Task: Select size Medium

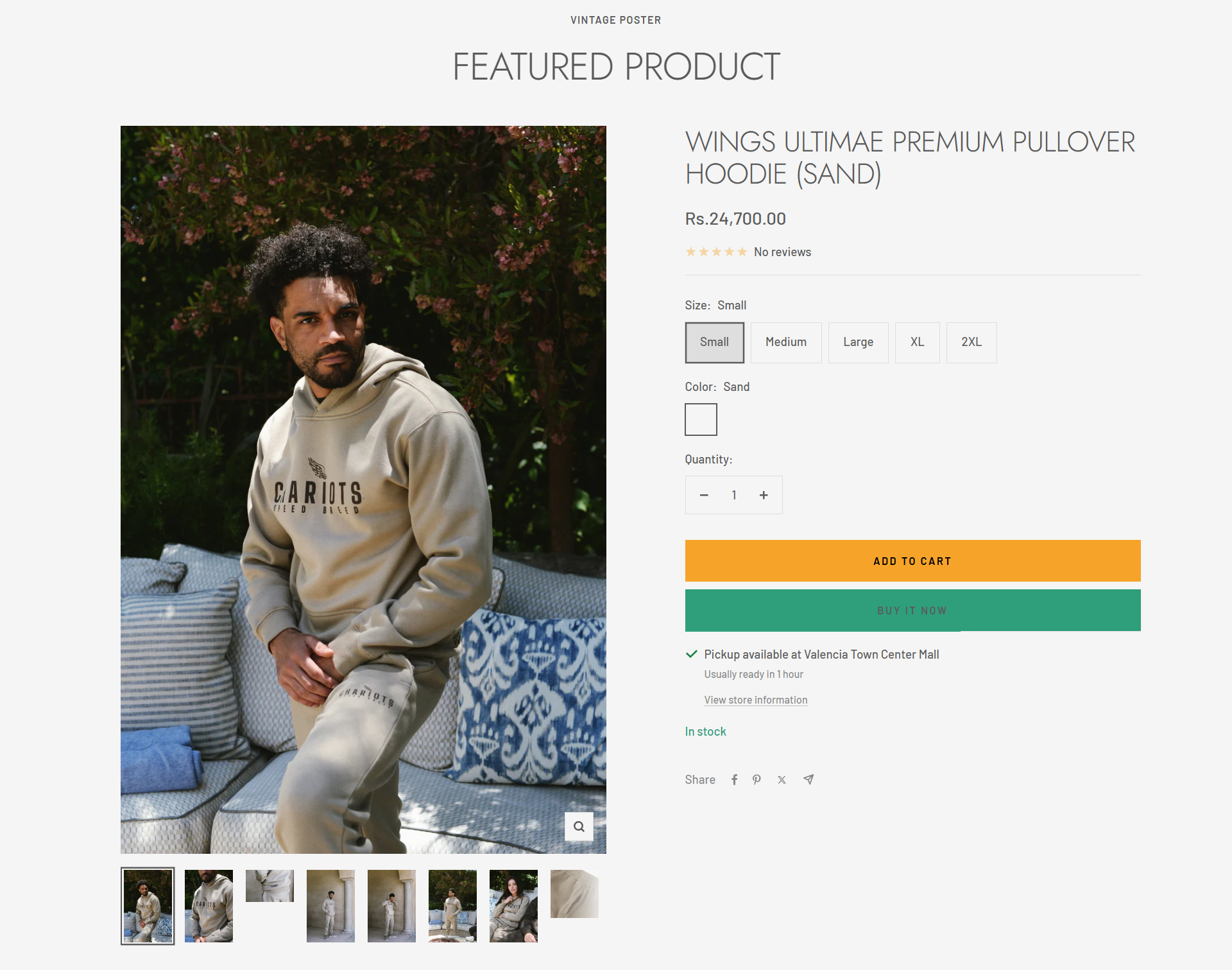Action: pyautogui.click(x=785, y=342)
